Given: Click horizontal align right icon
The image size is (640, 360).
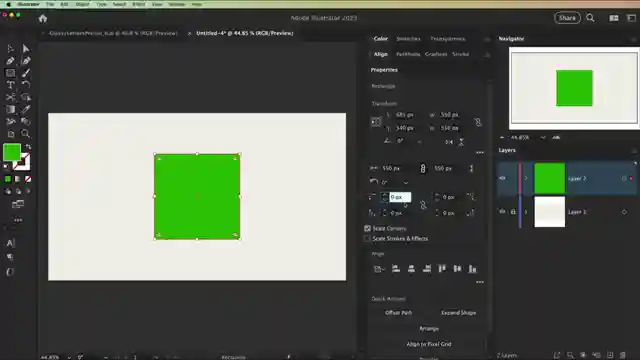Looking at the screenshot, I should (x=427, y=269).
